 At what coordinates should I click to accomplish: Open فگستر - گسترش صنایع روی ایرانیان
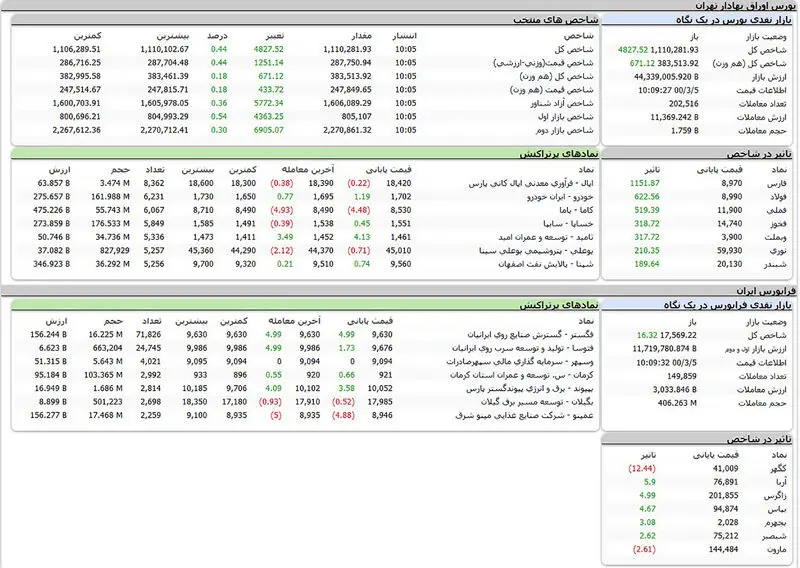point(531,335)
